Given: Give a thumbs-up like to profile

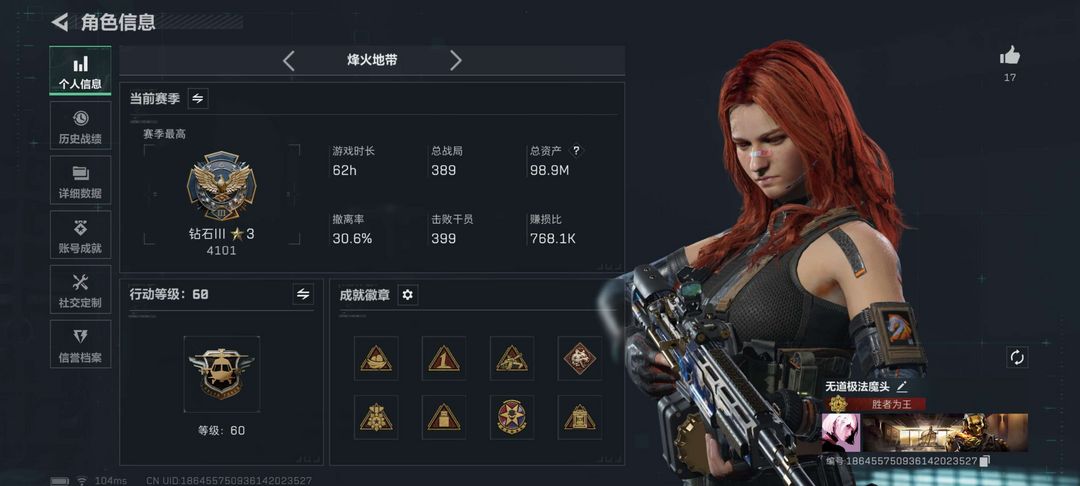Looking at the screenshot, I should (1010, 56).
